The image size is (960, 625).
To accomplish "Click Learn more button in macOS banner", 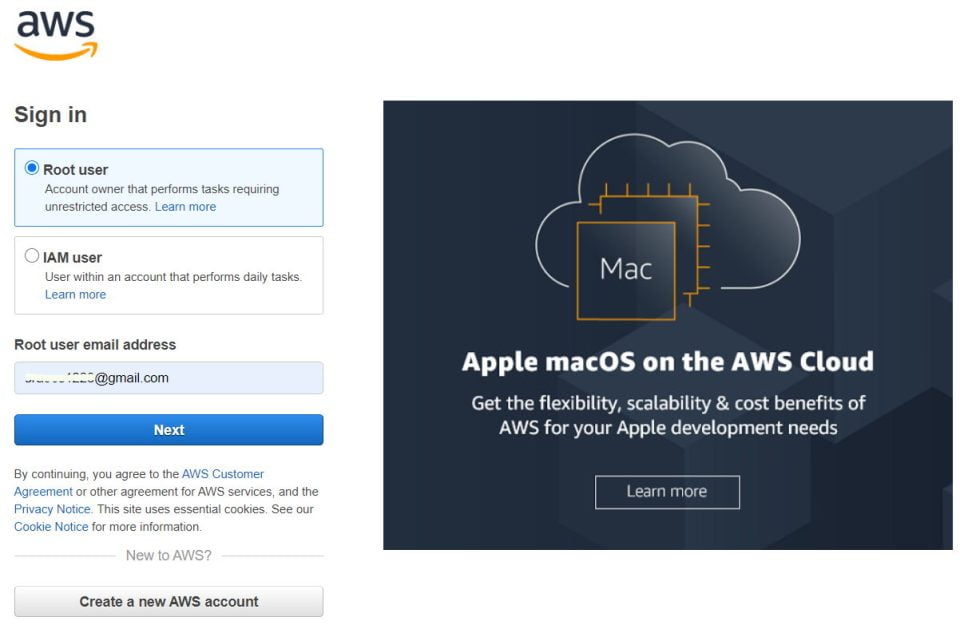I will click(x=667, y=492).
